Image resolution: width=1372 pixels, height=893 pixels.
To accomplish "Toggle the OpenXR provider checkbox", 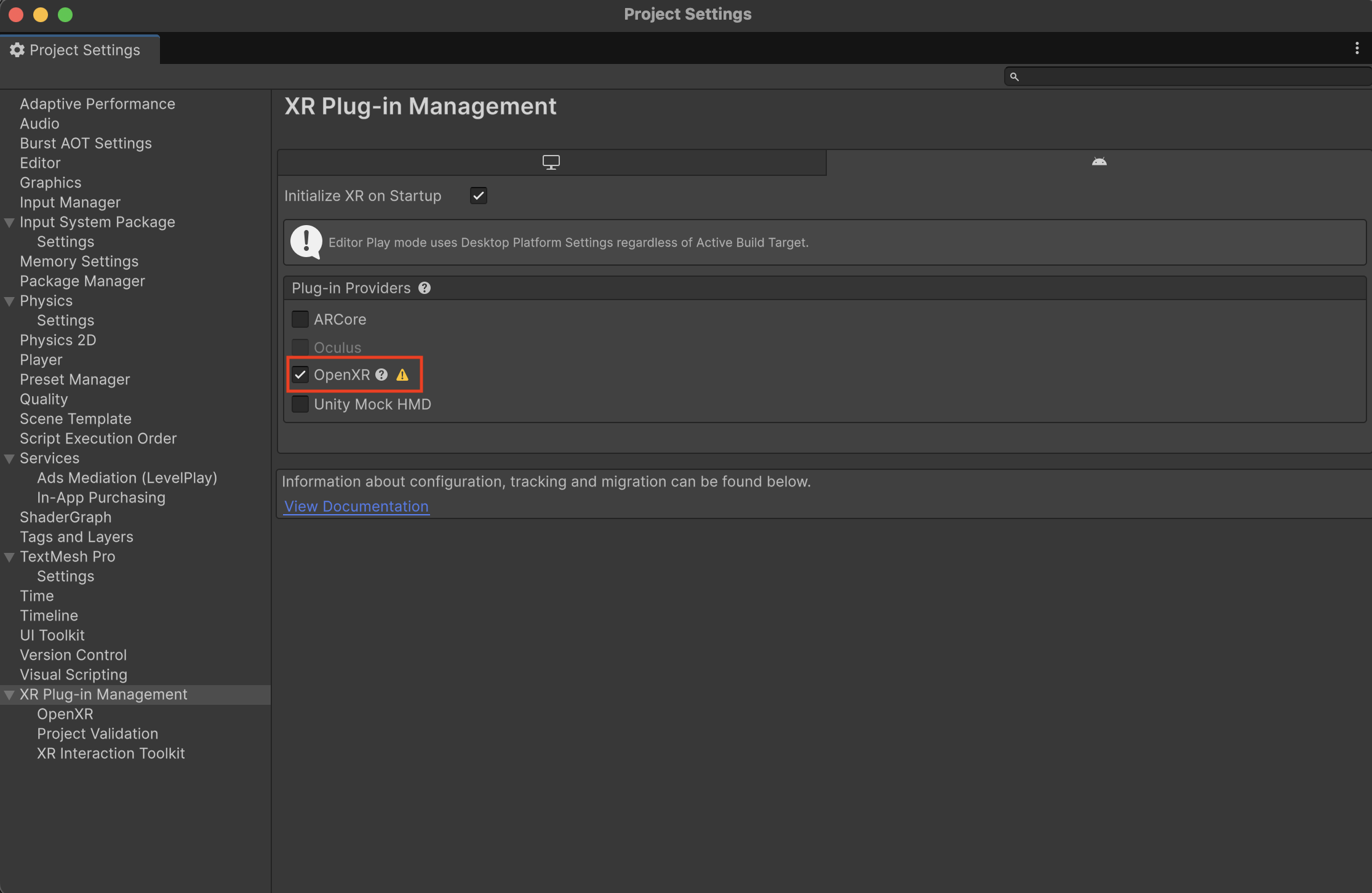I will click(300, 375).
